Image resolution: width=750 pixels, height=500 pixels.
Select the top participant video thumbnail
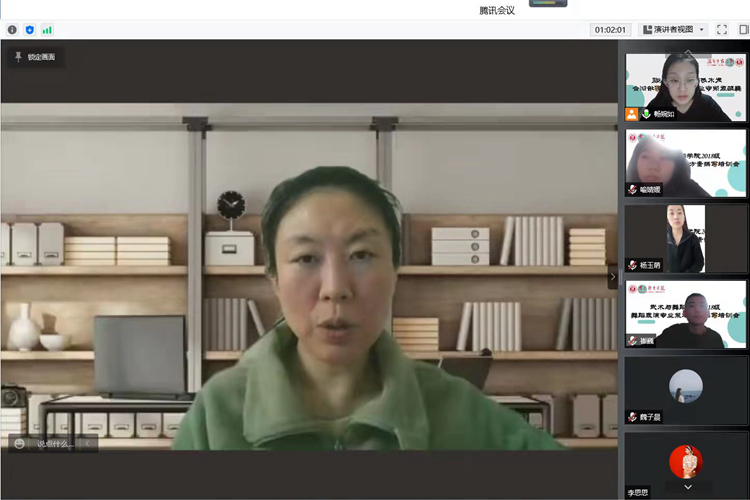(685, 85)
